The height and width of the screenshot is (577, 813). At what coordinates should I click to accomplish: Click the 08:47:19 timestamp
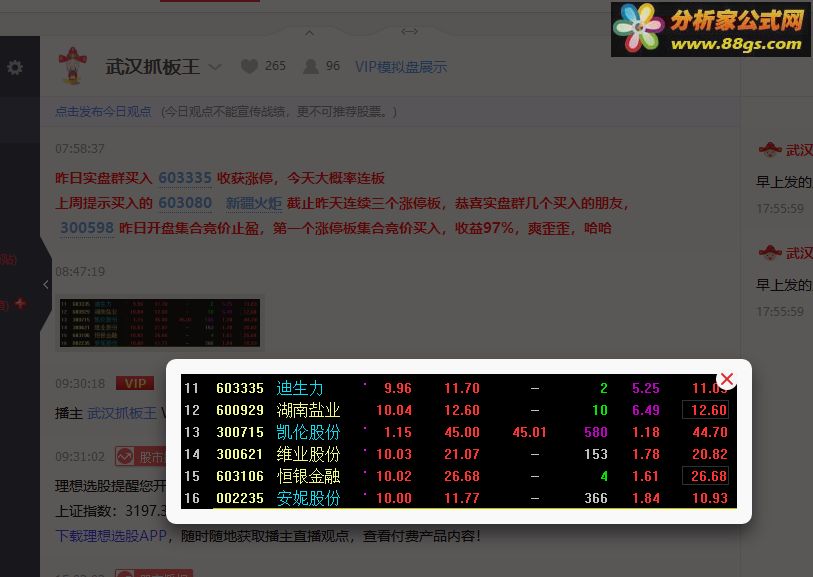pyautogui.click(x=80, y=272)
